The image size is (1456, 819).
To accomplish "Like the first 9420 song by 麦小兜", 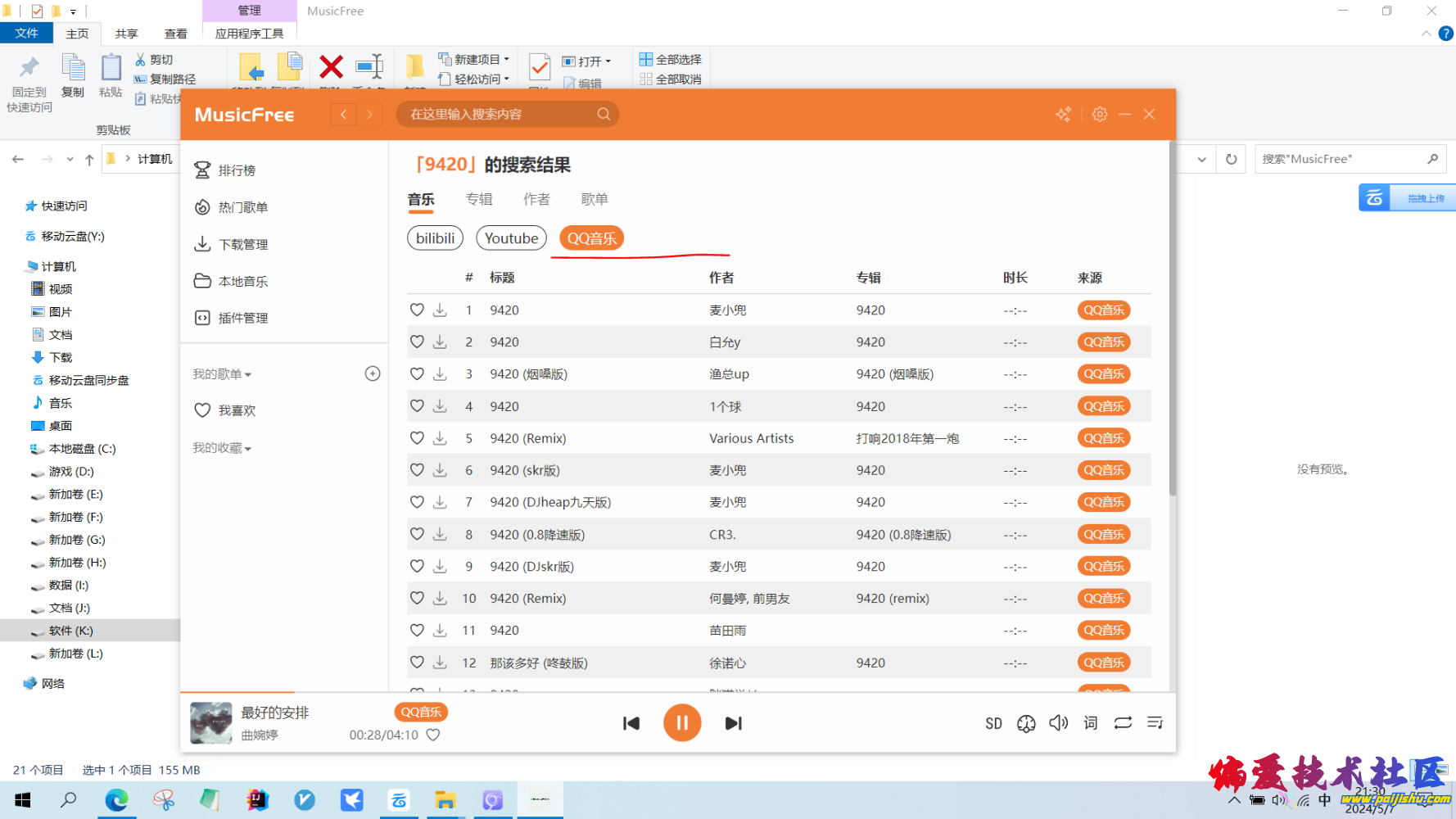I will (x=417, y=310).
